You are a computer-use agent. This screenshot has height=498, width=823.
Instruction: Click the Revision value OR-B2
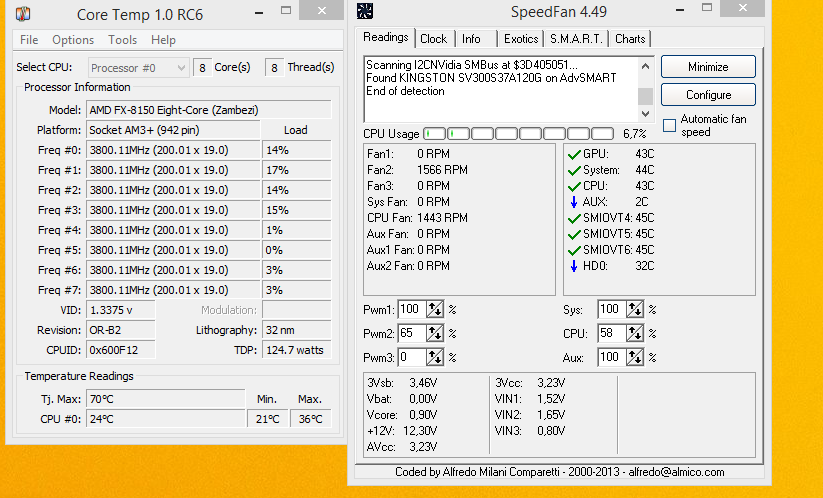[121, 330]
